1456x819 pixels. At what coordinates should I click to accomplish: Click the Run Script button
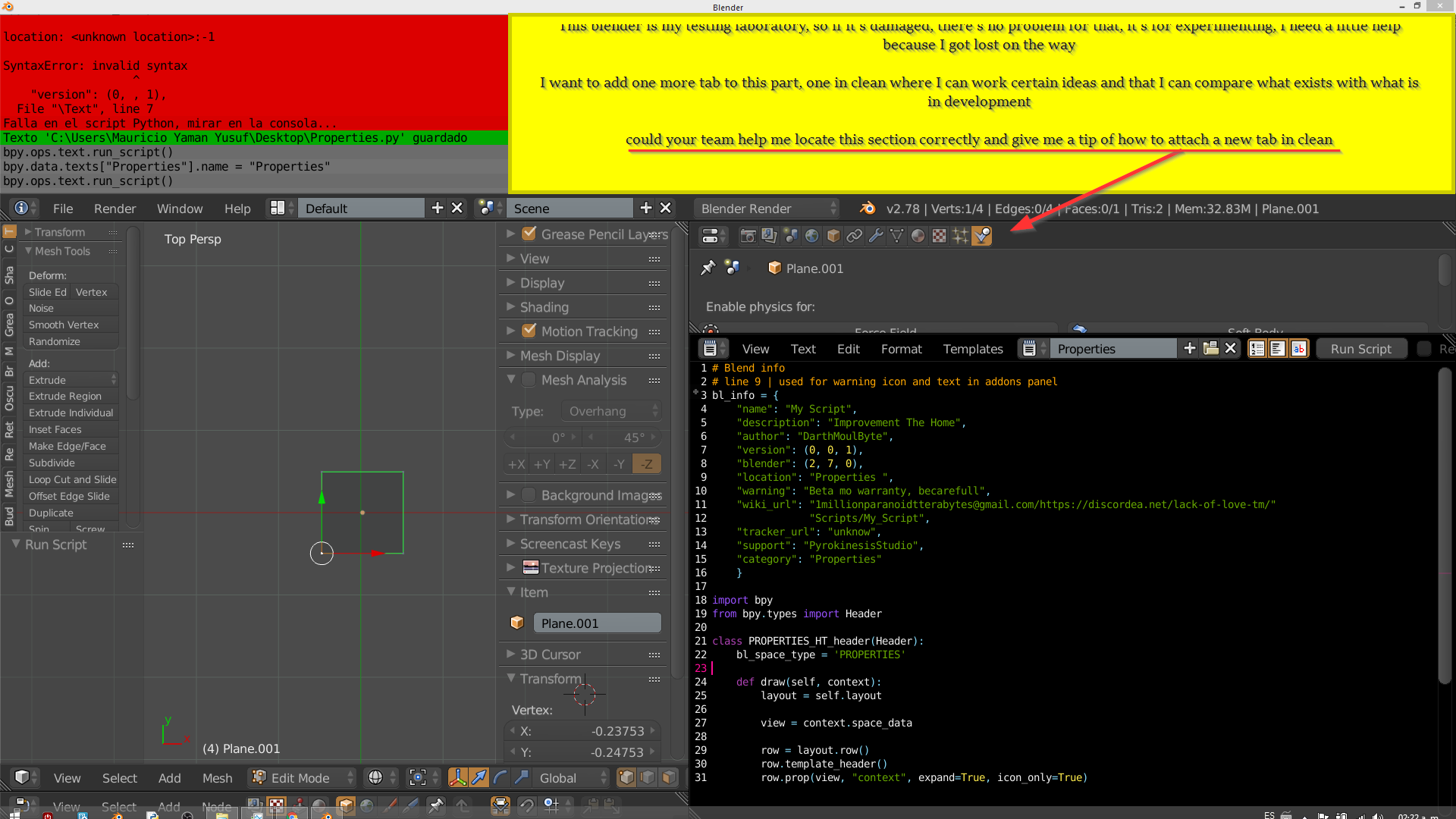point(1360,349)
